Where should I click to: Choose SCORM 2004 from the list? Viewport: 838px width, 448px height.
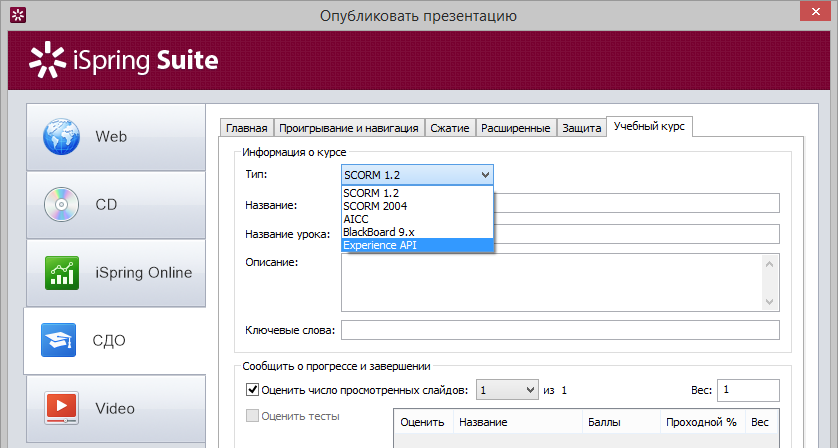[x=417, y=206]
